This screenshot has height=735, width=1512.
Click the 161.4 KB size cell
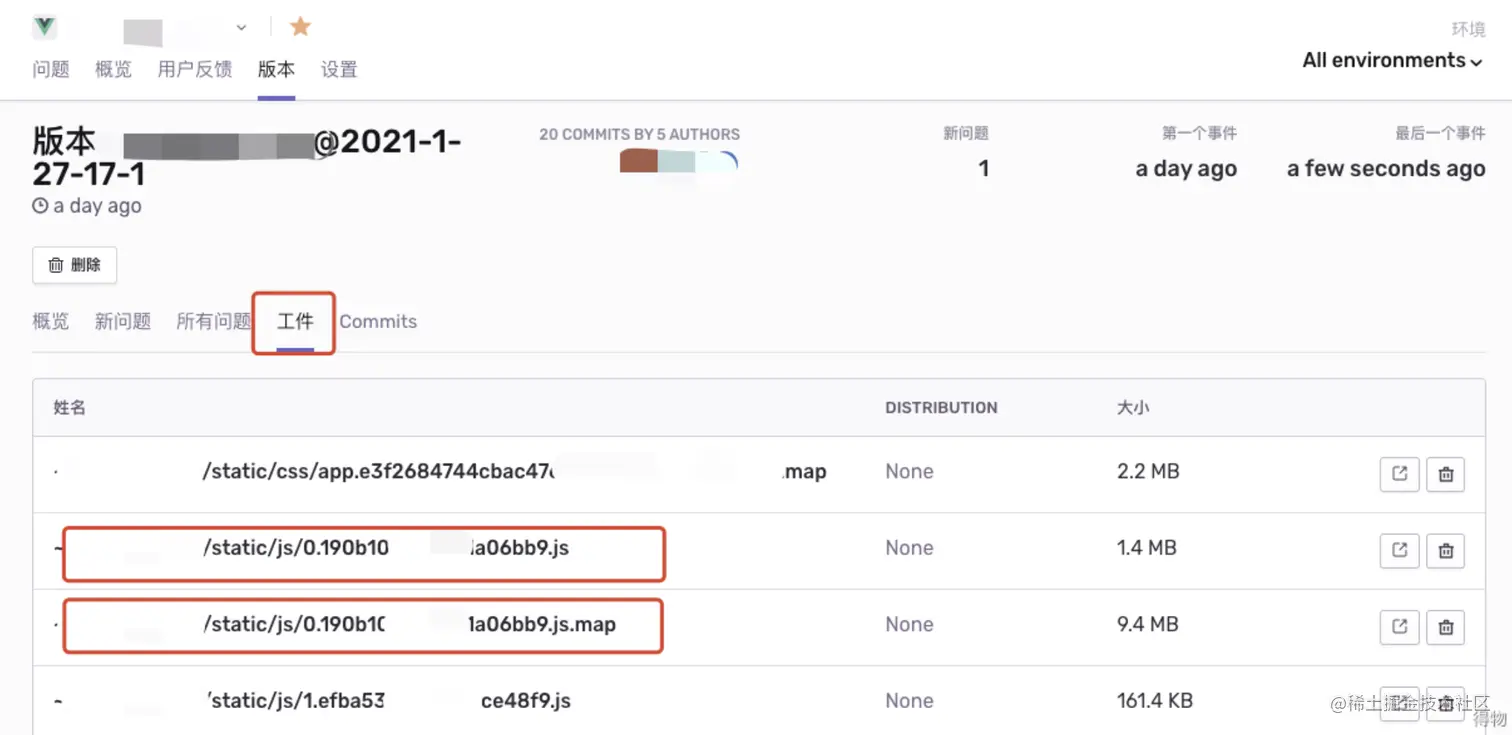click(x=1155, y=701)
